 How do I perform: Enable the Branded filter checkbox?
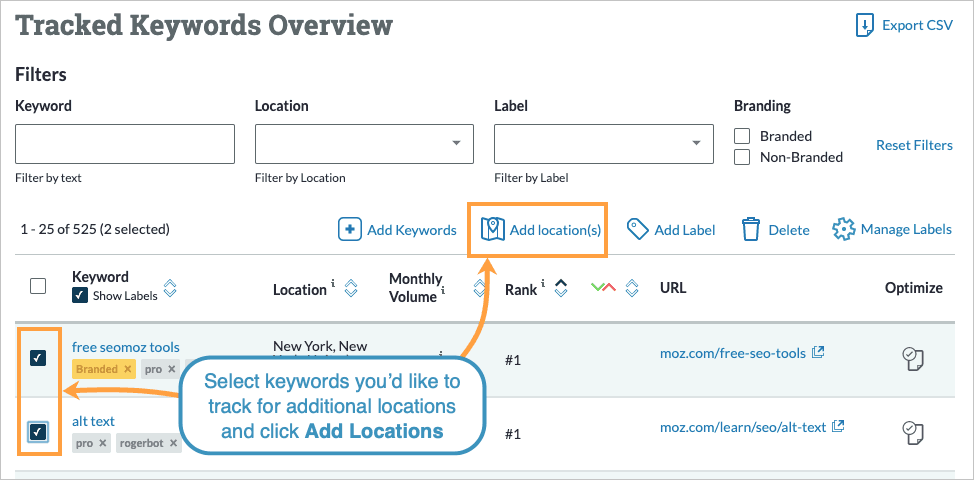click(x=742, y=136)
